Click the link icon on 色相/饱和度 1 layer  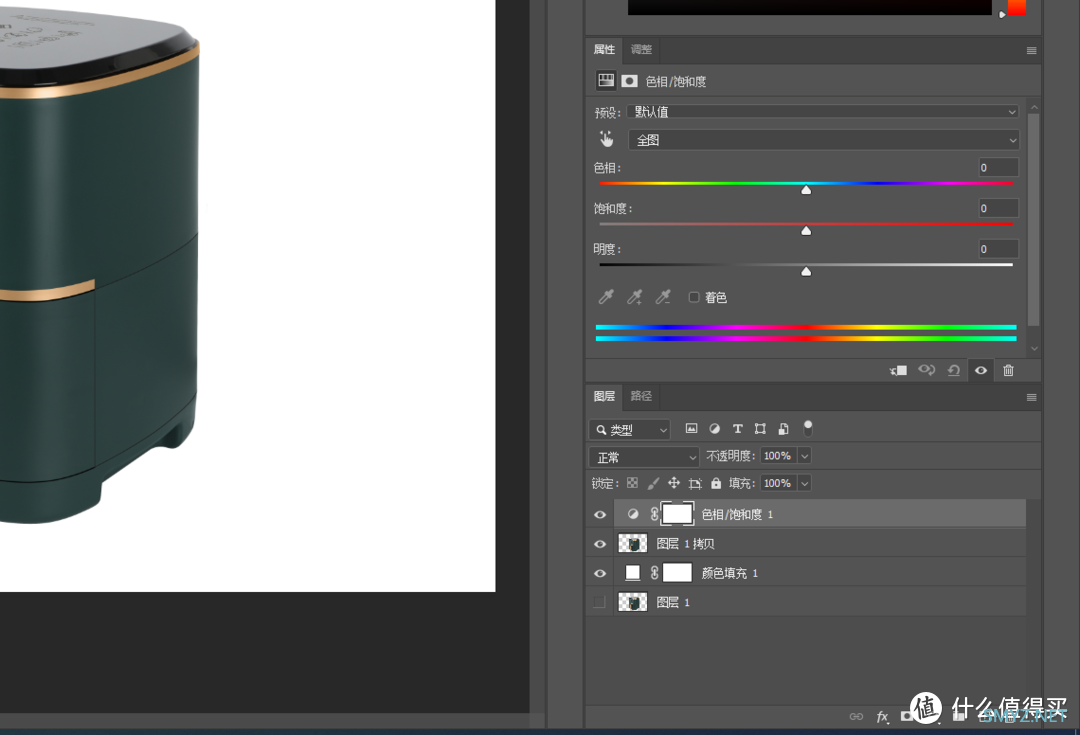tap(654, 514)
